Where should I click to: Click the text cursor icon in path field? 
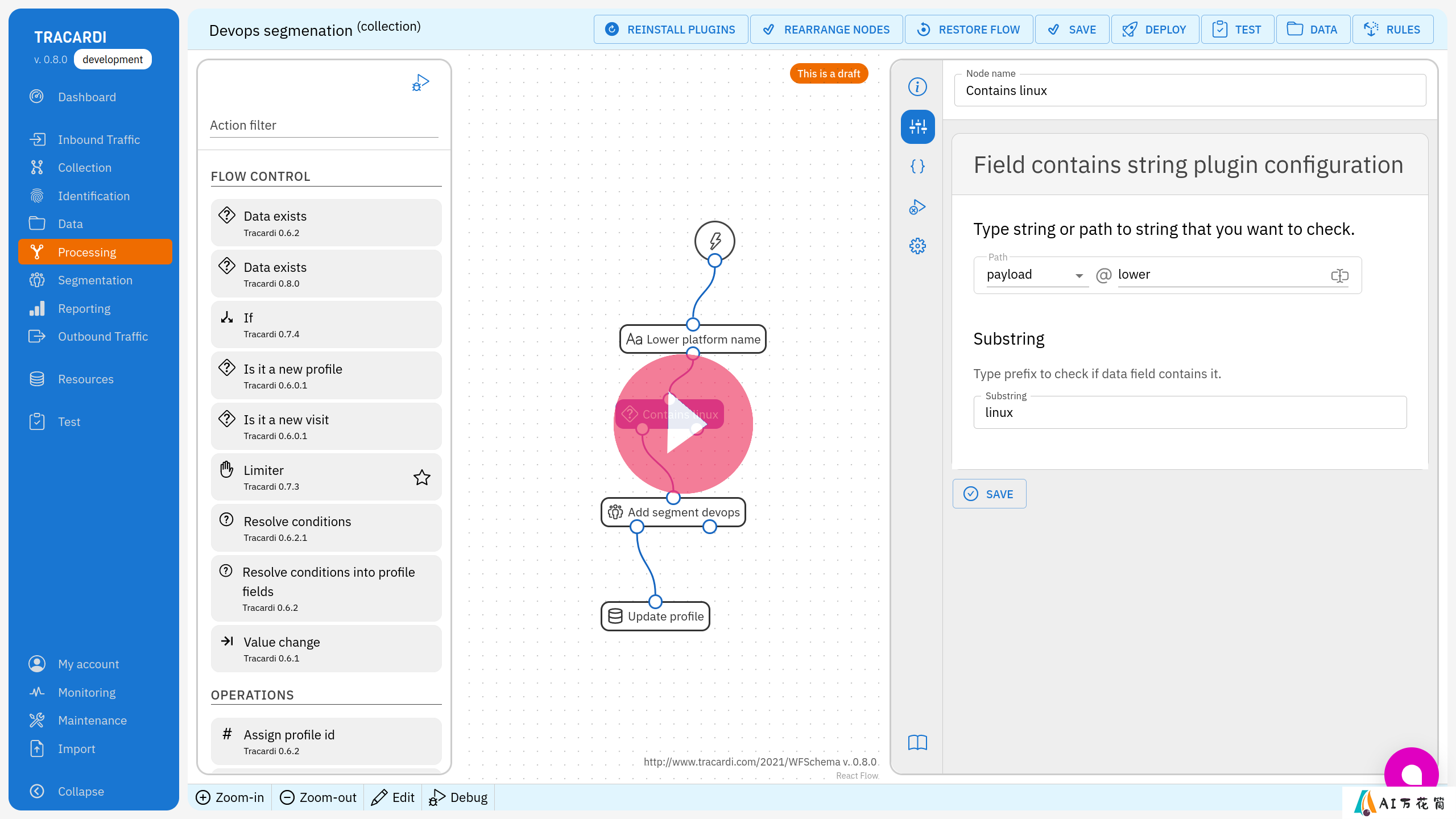point(1339,276)
